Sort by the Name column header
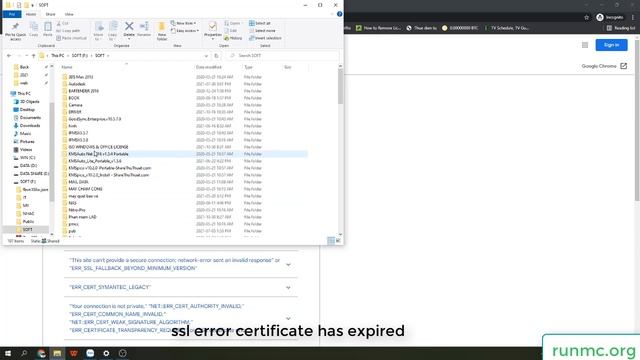This screenshot has width=640, height=360. pos(67,67)
